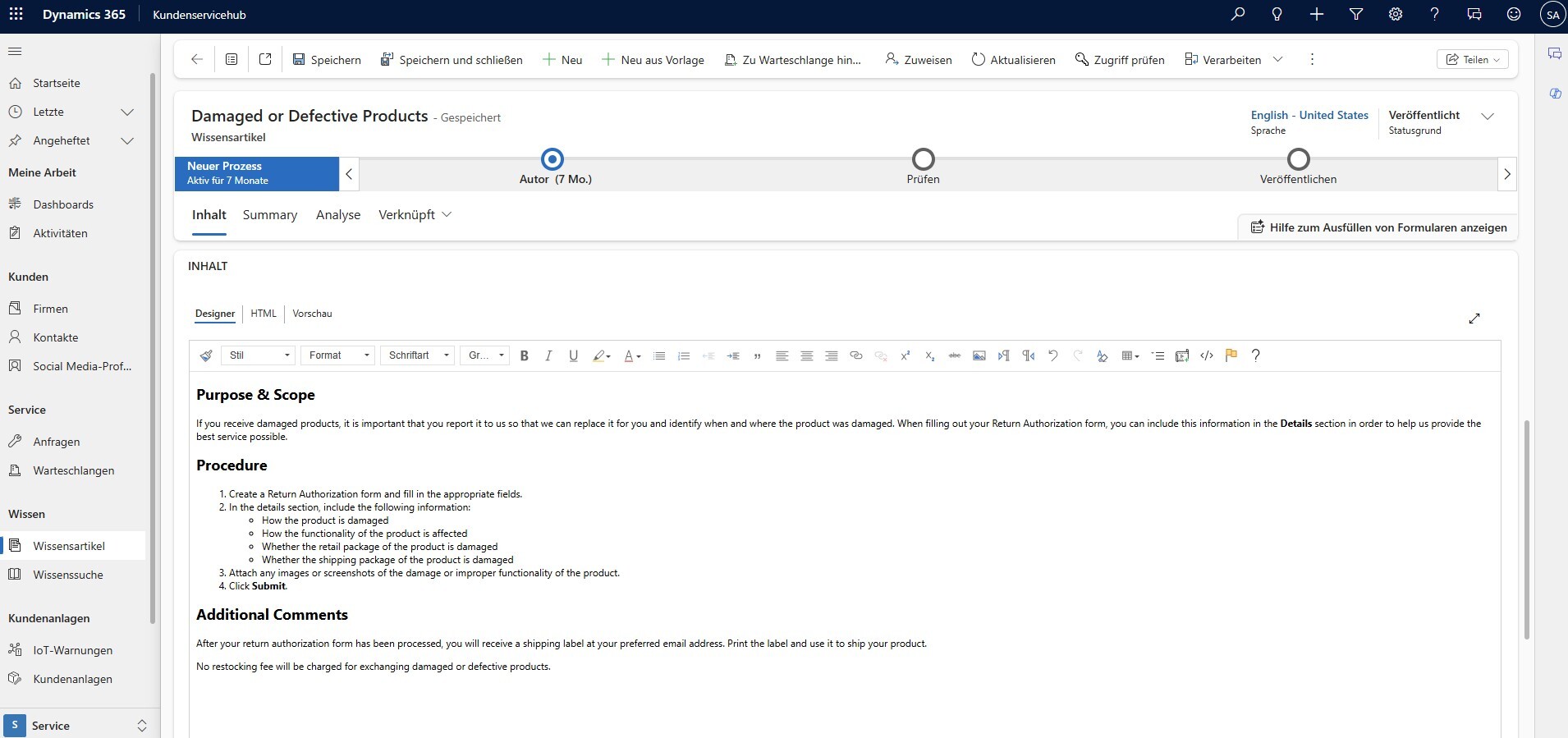Toggle bold formatting in editor toolbar
The height and width of the screenshot is (738, 1568).
click(524, 355)
